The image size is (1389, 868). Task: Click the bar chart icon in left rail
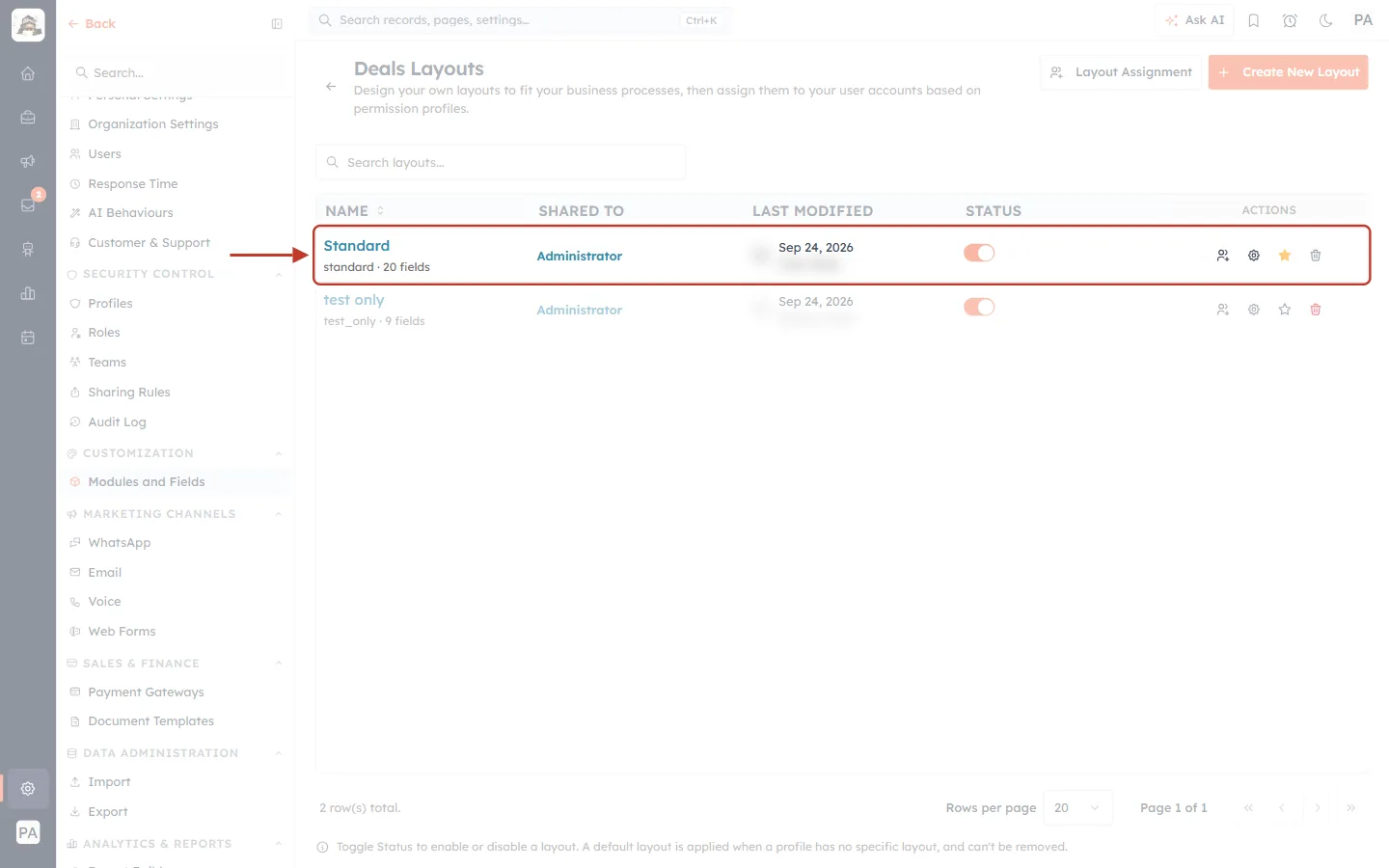28,293
